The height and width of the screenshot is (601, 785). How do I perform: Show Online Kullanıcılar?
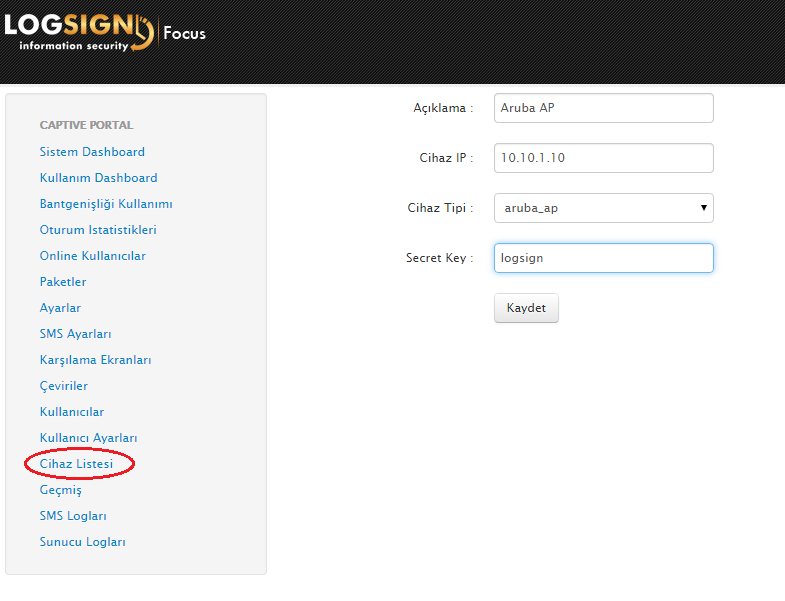point(93,256)
